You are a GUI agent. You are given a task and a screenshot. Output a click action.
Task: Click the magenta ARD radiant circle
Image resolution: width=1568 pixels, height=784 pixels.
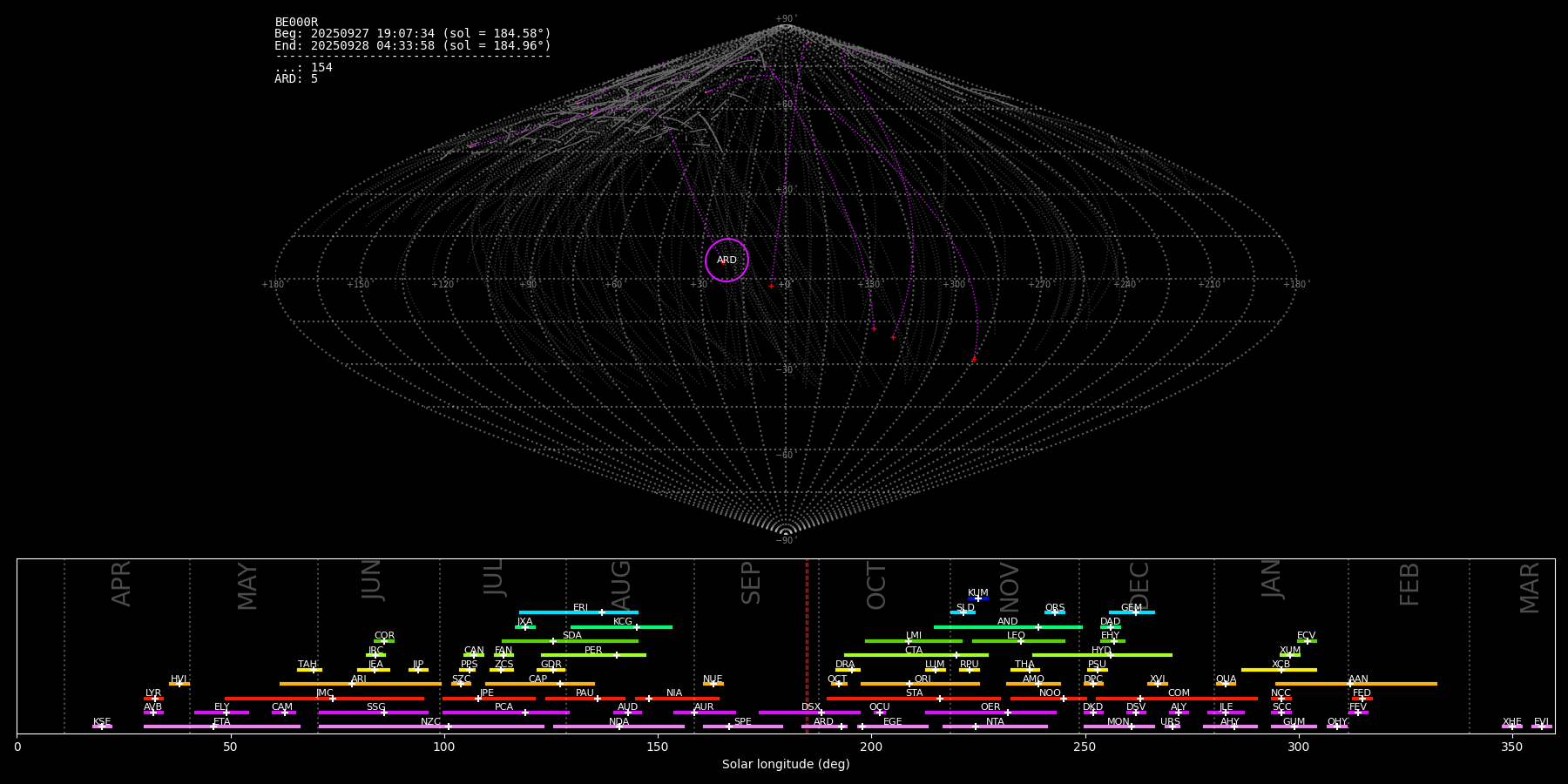click(x=727, y=260)
